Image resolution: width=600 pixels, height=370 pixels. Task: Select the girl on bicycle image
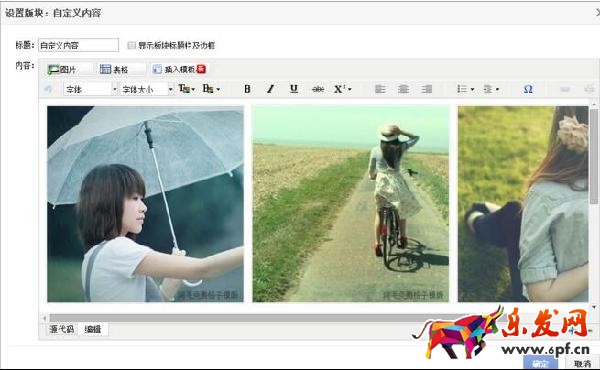[x=351, y=204]
